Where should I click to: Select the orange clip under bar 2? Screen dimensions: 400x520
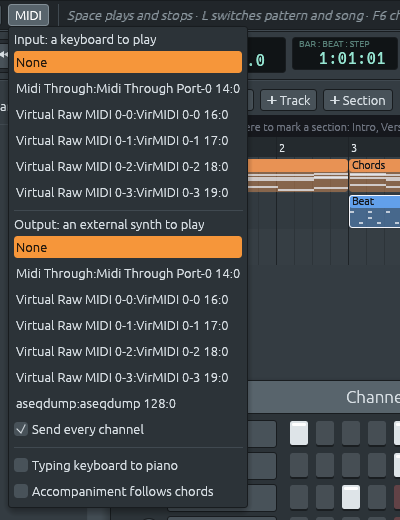pyautogui.click(x=297, y=175)
